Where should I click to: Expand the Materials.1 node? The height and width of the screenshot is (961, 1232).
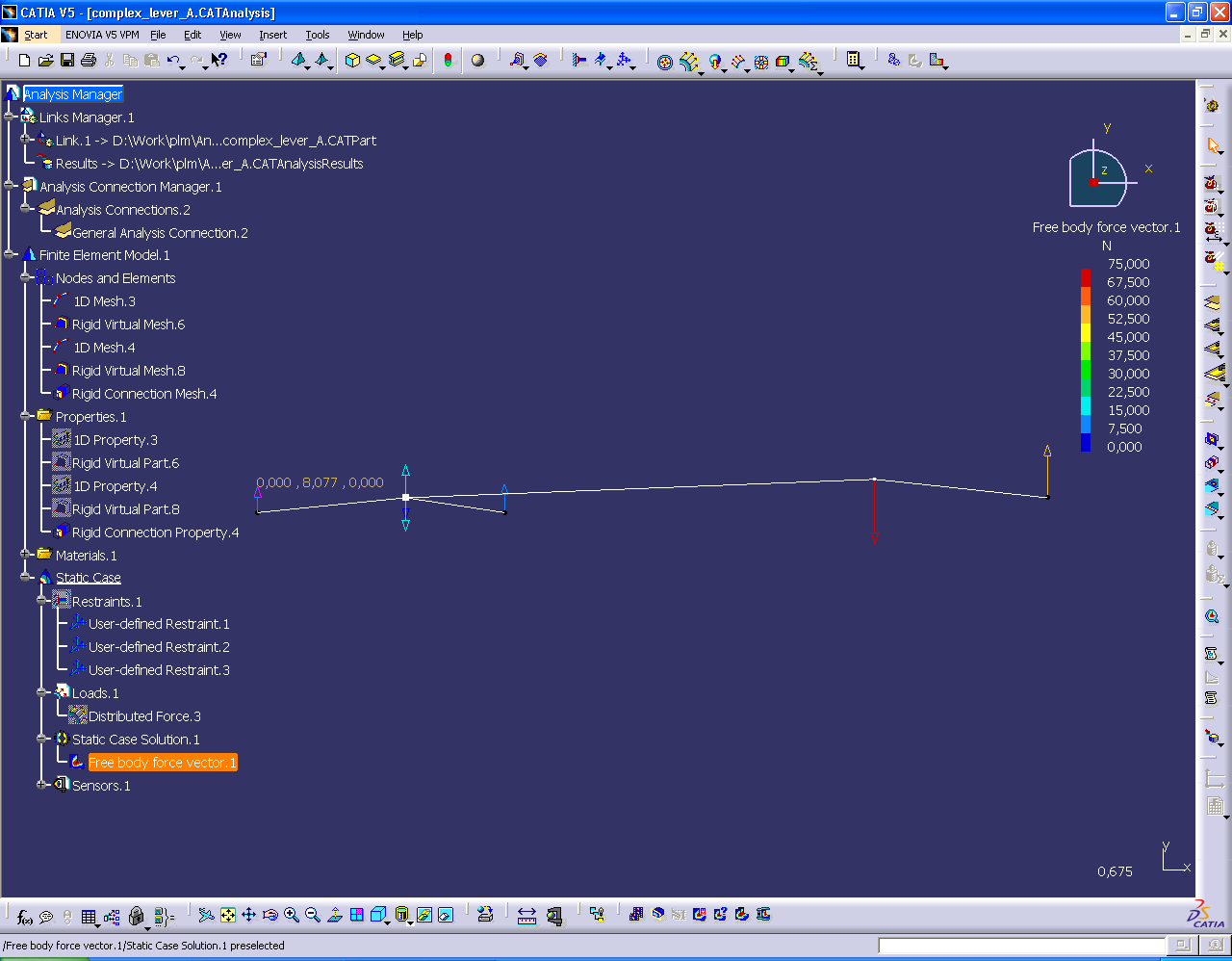pos(26,555)
